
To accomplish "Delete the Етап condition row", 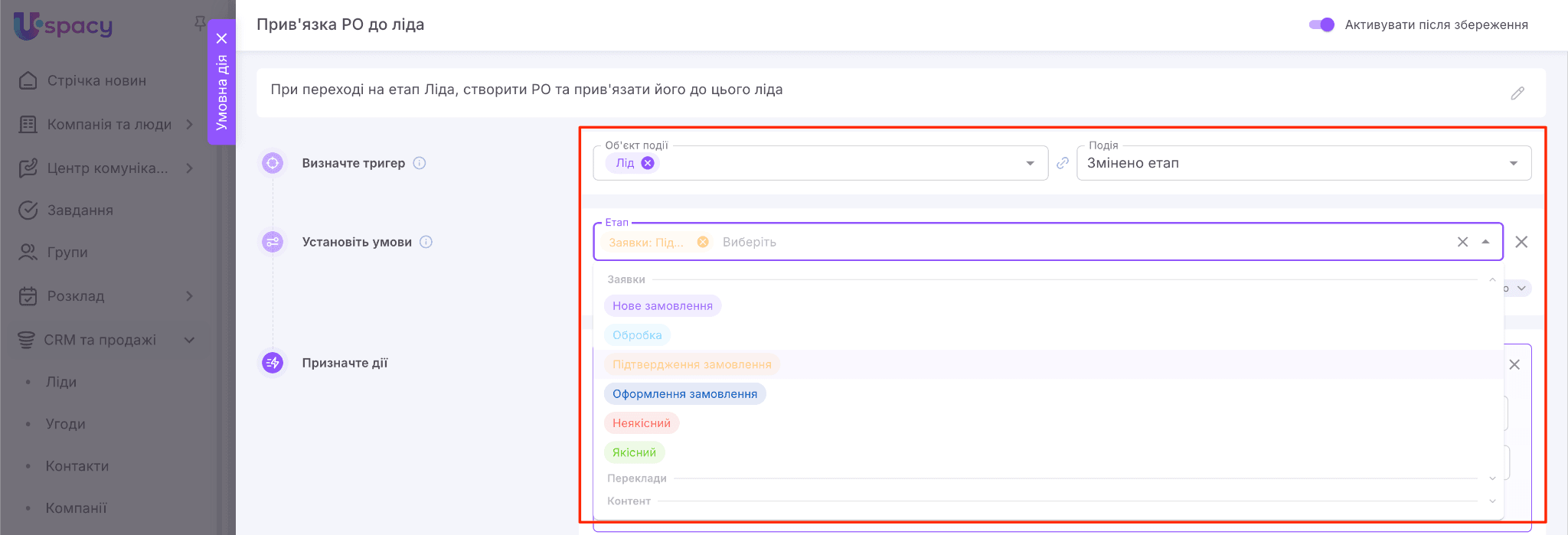I will 1521,242.
